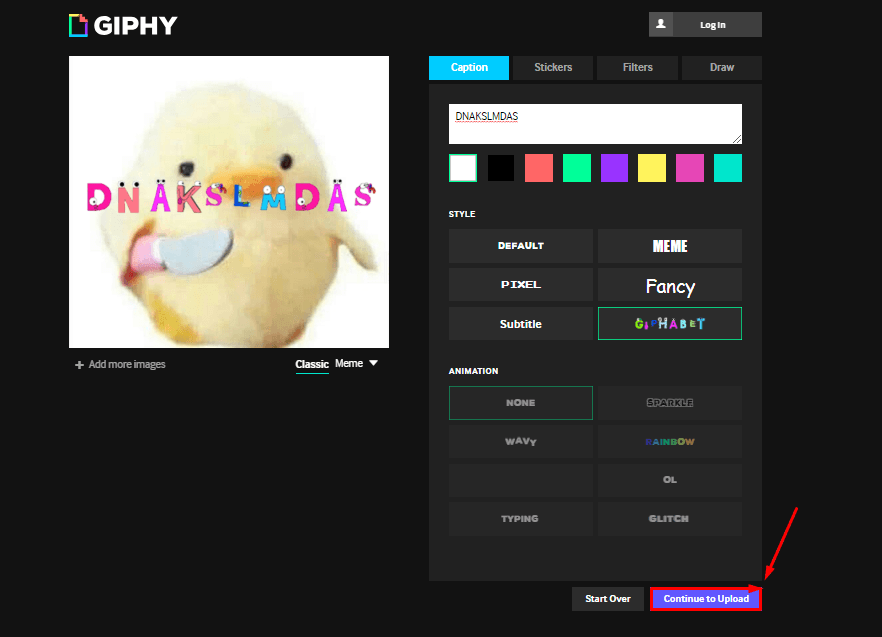Apply the Rainbow animation
882x637 pixels.
click(x=670, y=442)
